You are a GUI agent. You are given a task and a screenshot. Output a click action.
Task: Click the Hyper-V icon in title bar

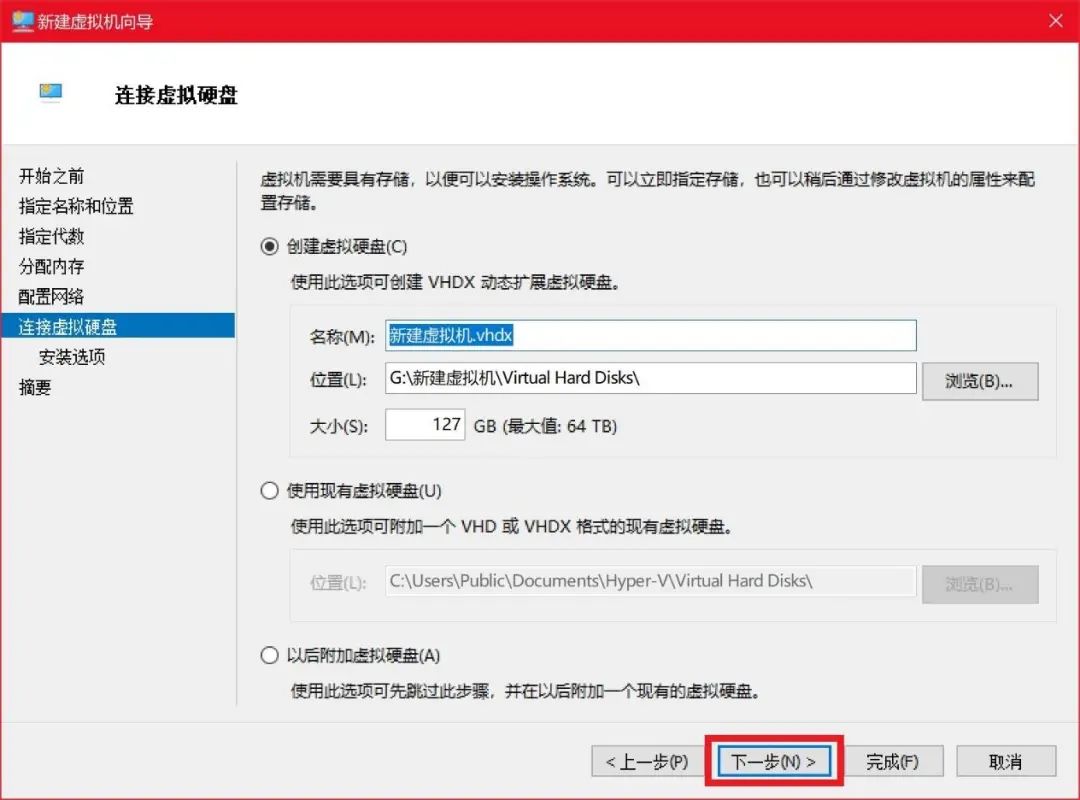pos(21,20)
